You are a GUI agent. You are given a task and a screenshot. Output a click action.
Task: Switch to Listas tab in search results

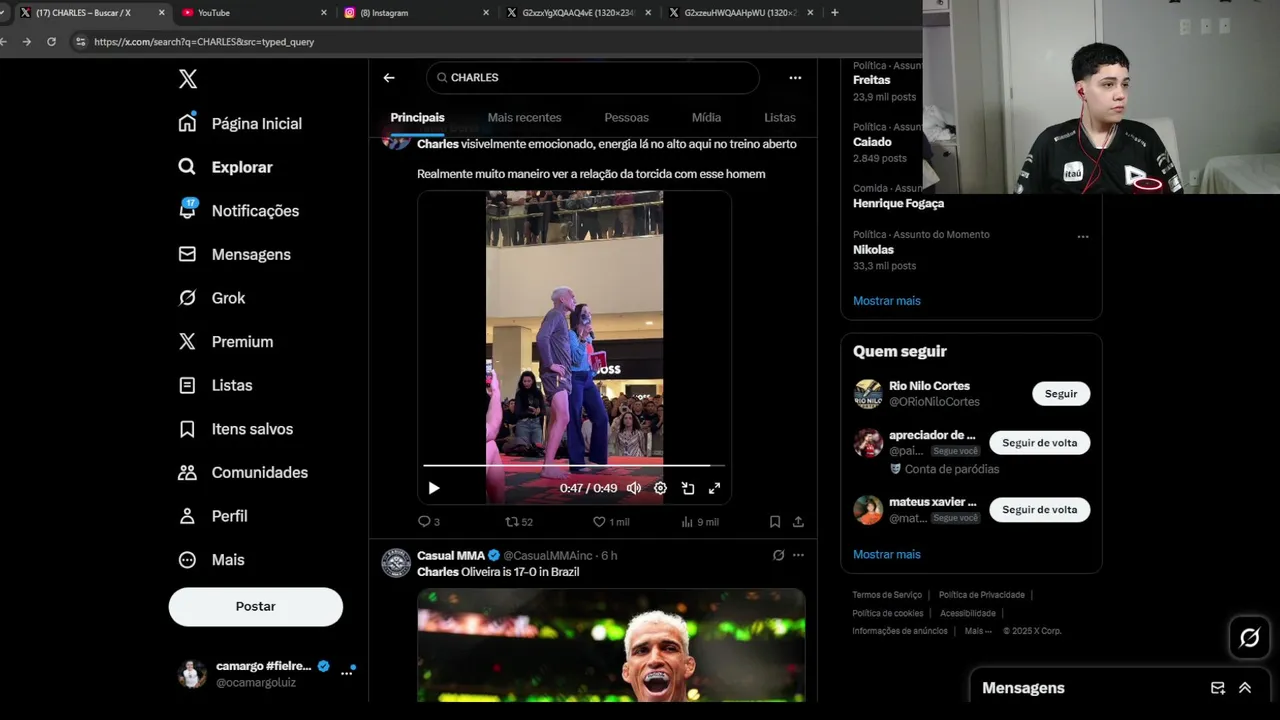[780, 117]
